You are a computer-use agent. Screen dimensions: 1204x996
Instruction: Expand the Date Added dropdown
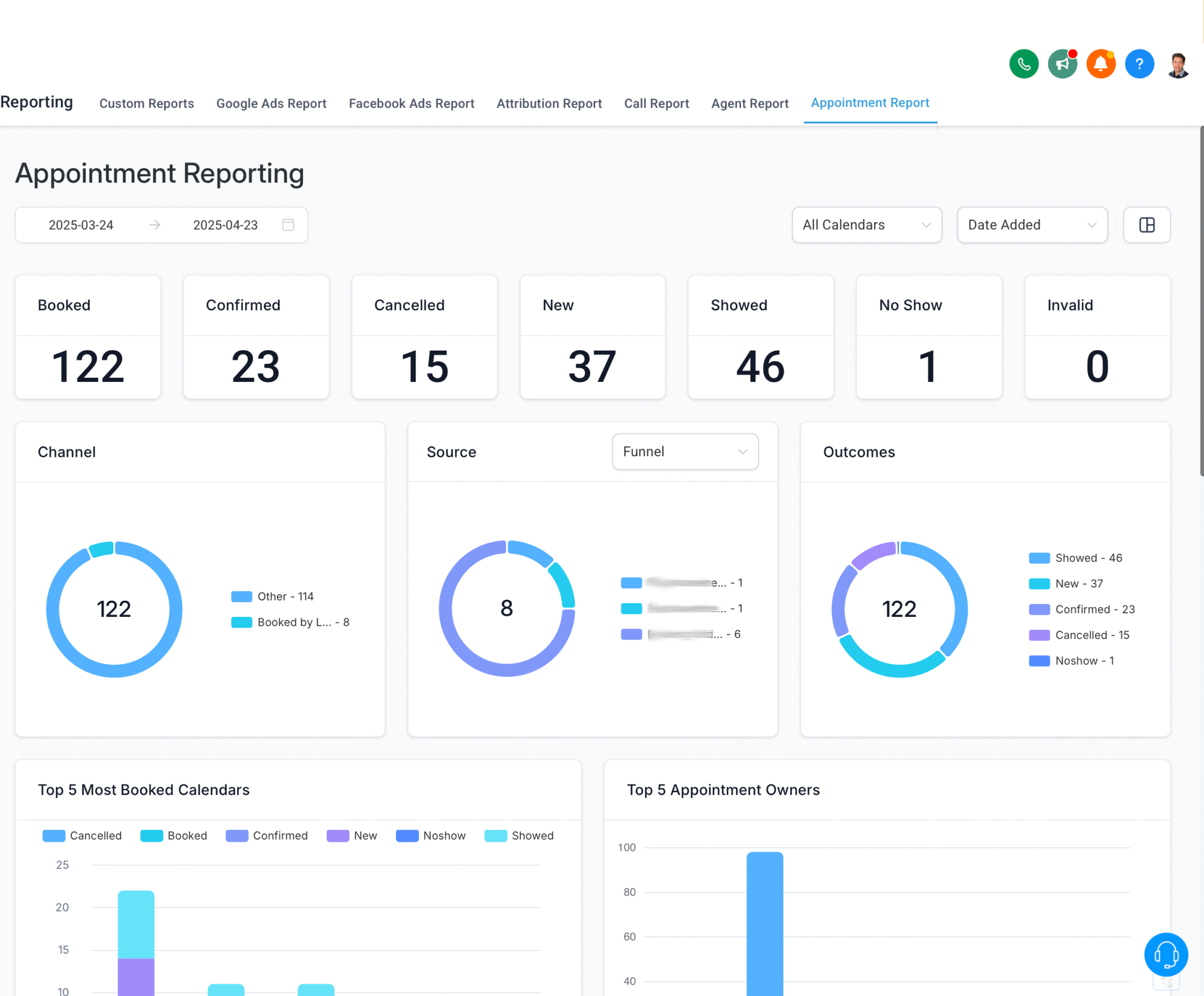click(x=1032, y=225)
